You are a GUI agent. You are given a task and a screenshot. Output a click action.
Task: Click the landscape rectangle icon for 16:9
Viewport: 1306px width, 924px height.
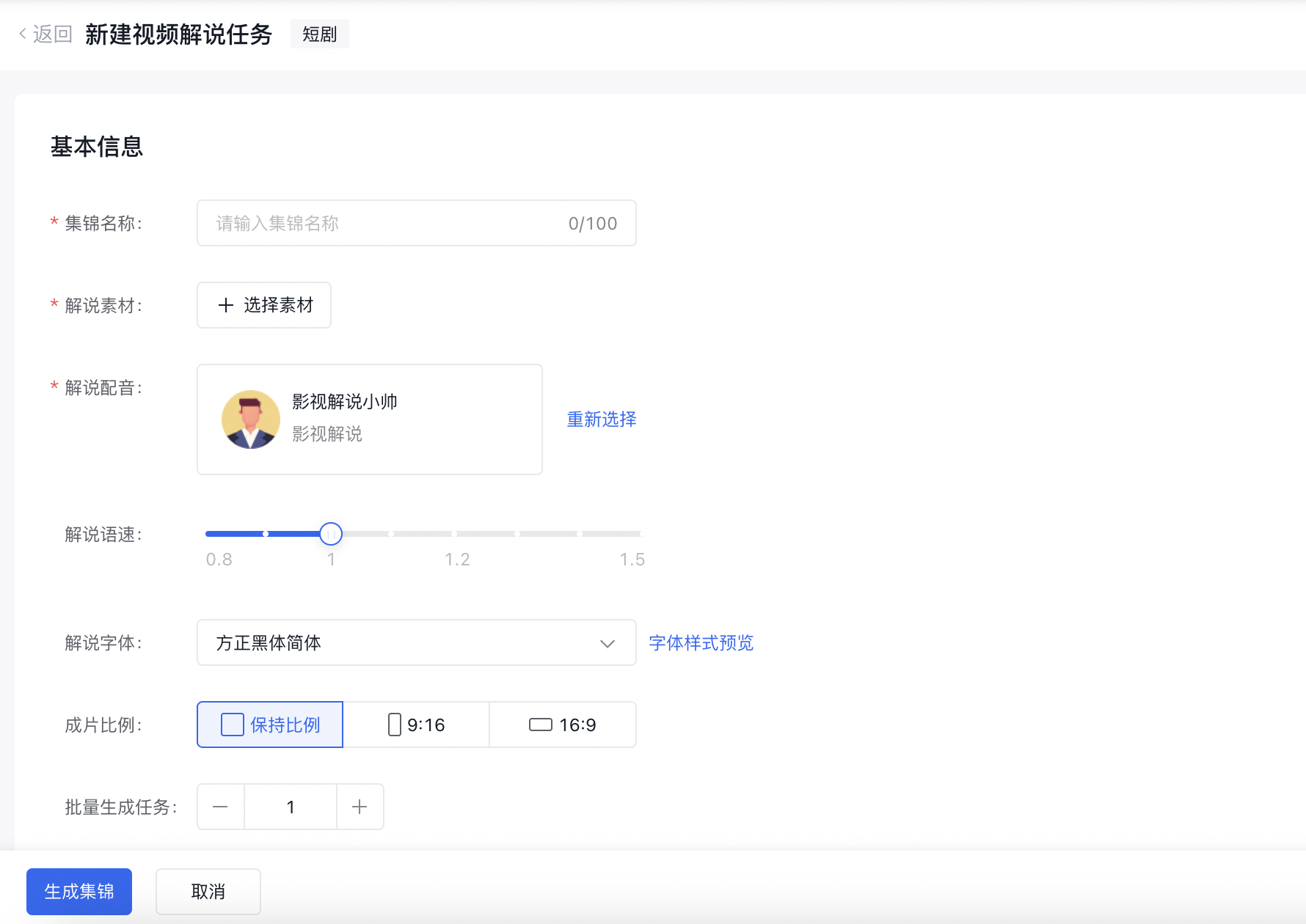540,725
